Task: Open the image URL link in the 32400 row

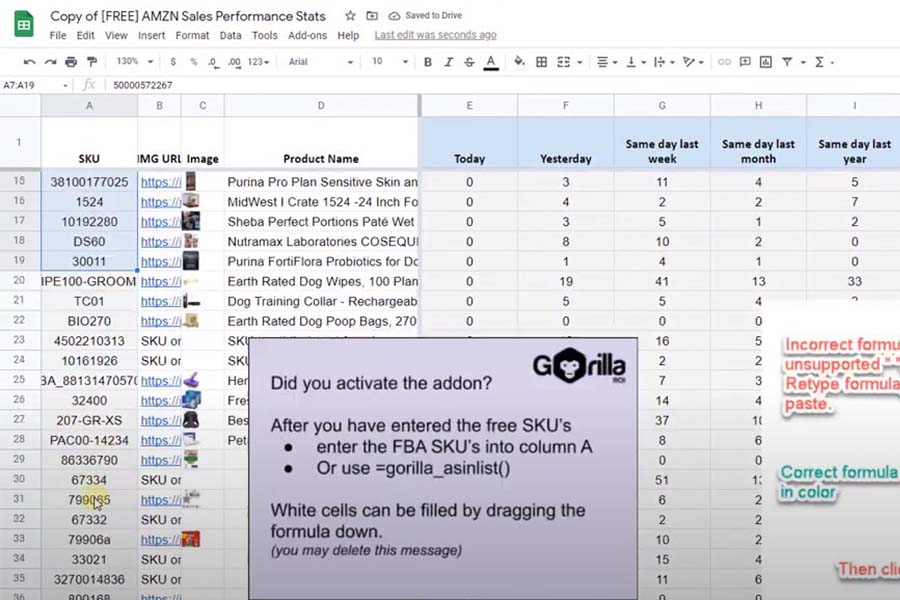Action: pos(161,400)
